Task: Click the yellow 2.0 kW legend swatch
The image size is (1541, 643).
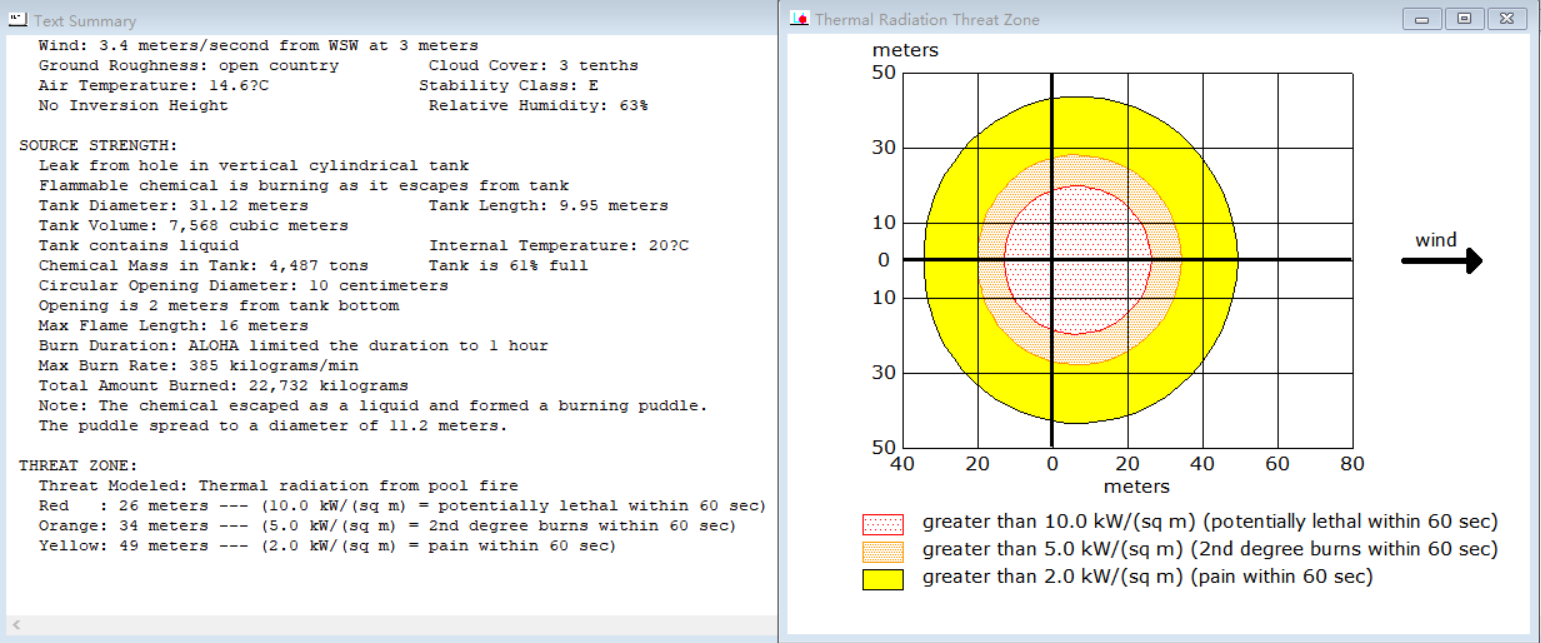Action: [883, 579]
